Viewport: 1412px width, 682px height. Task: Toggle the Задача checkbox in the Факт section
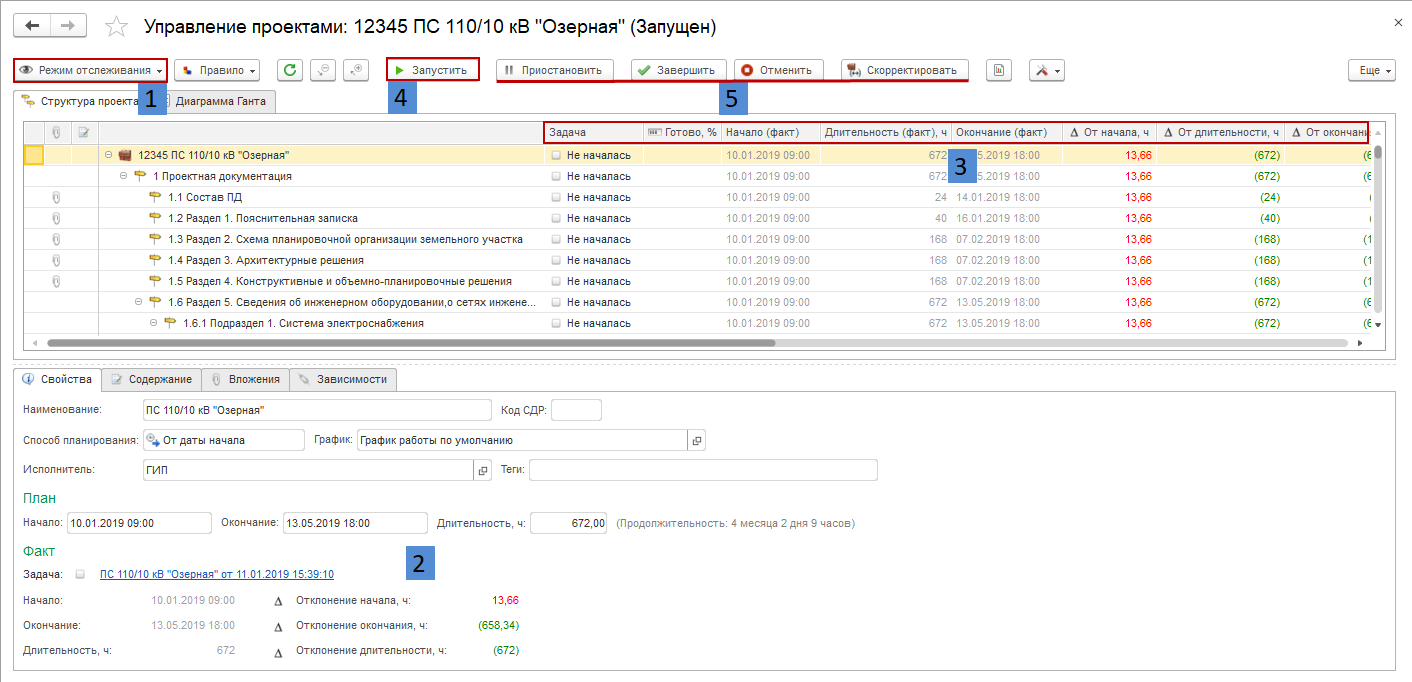click(80, 574)
